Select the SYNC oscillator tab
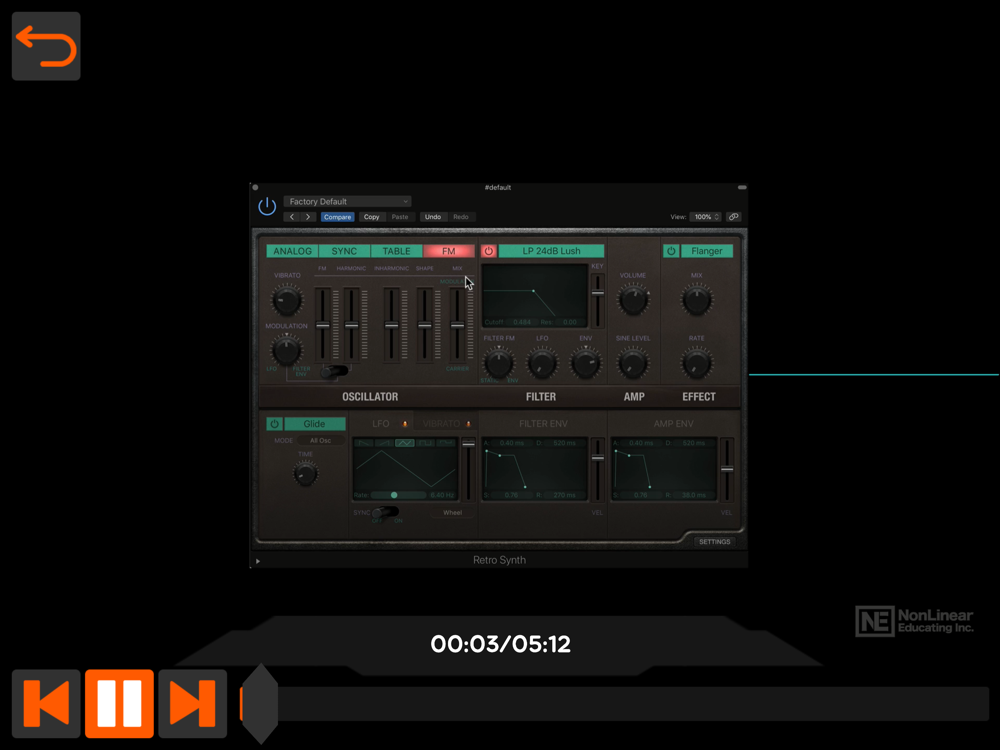This screenshot has width=1000, height=750. (344, 251)
